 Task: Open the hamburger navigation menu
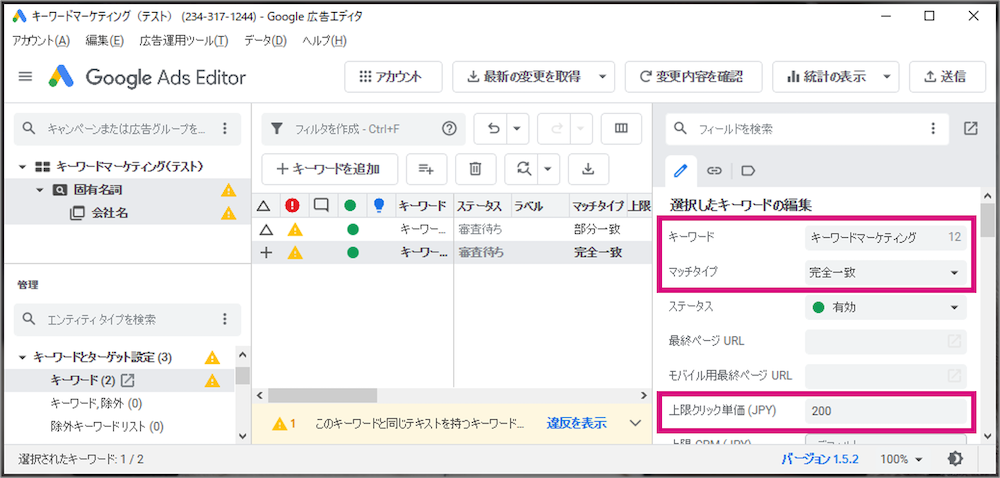click(25, 77)
